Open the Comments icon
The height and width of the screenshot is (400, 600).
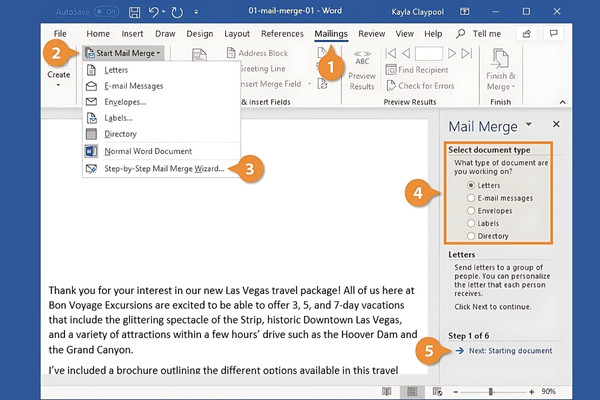click(553, 34)
